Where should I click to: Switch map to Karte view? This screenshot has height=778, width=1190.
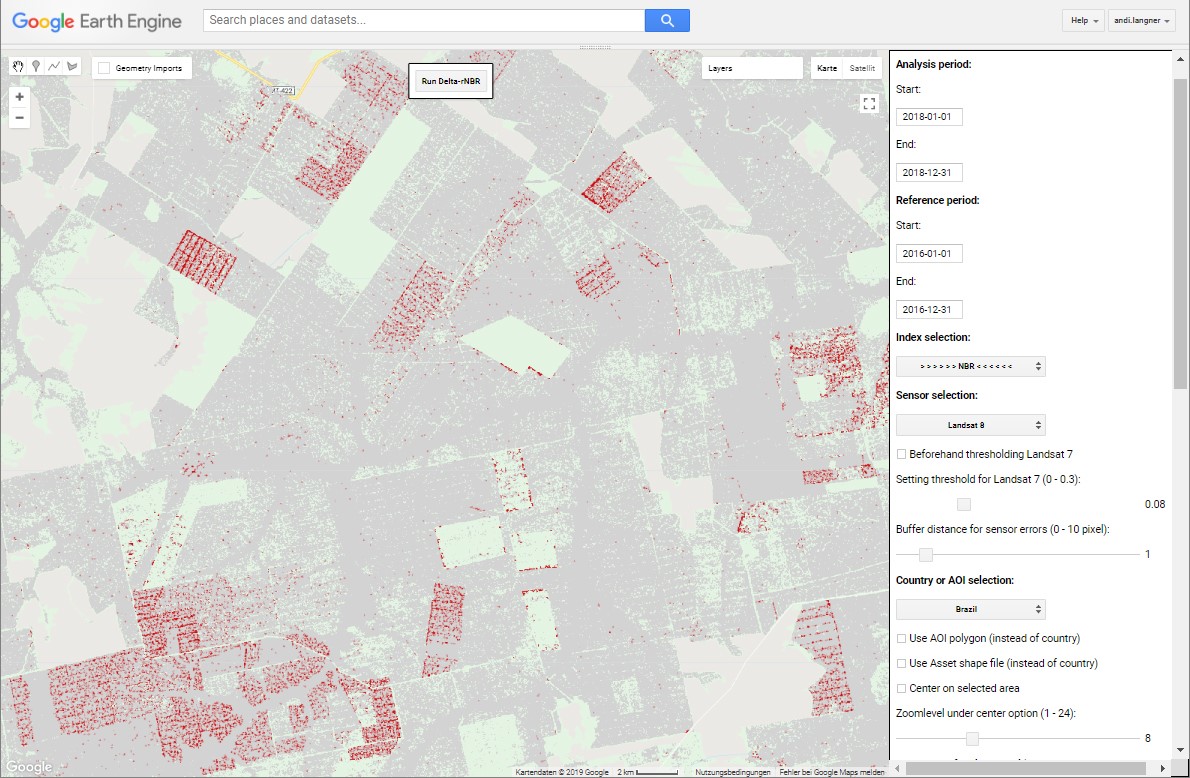click(x=826, y=68)
